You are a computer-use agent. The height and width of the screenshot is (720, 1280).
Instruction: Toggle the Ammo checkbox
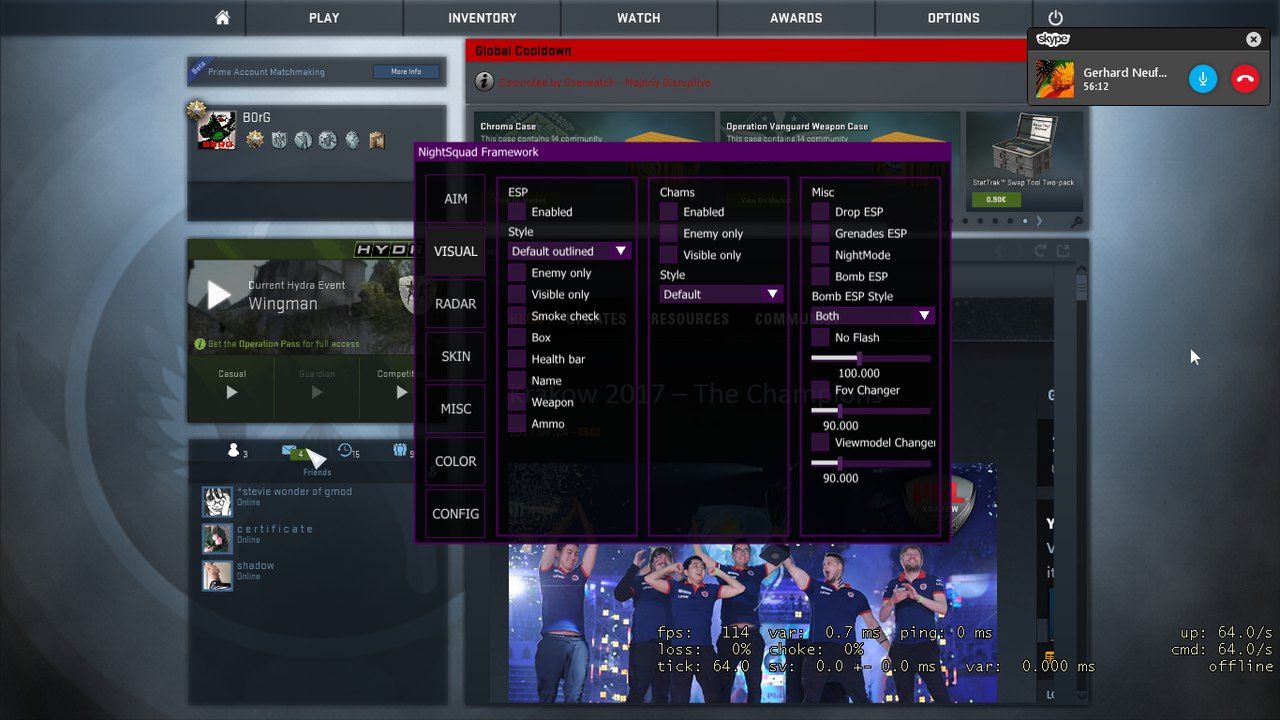click(x=517, y=424)
